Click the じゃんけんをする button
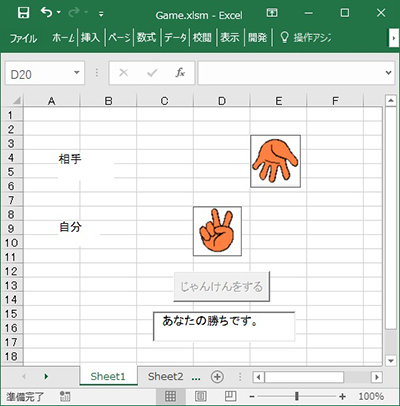The height and width of the screenshot is (406, 400). point(221,287)
